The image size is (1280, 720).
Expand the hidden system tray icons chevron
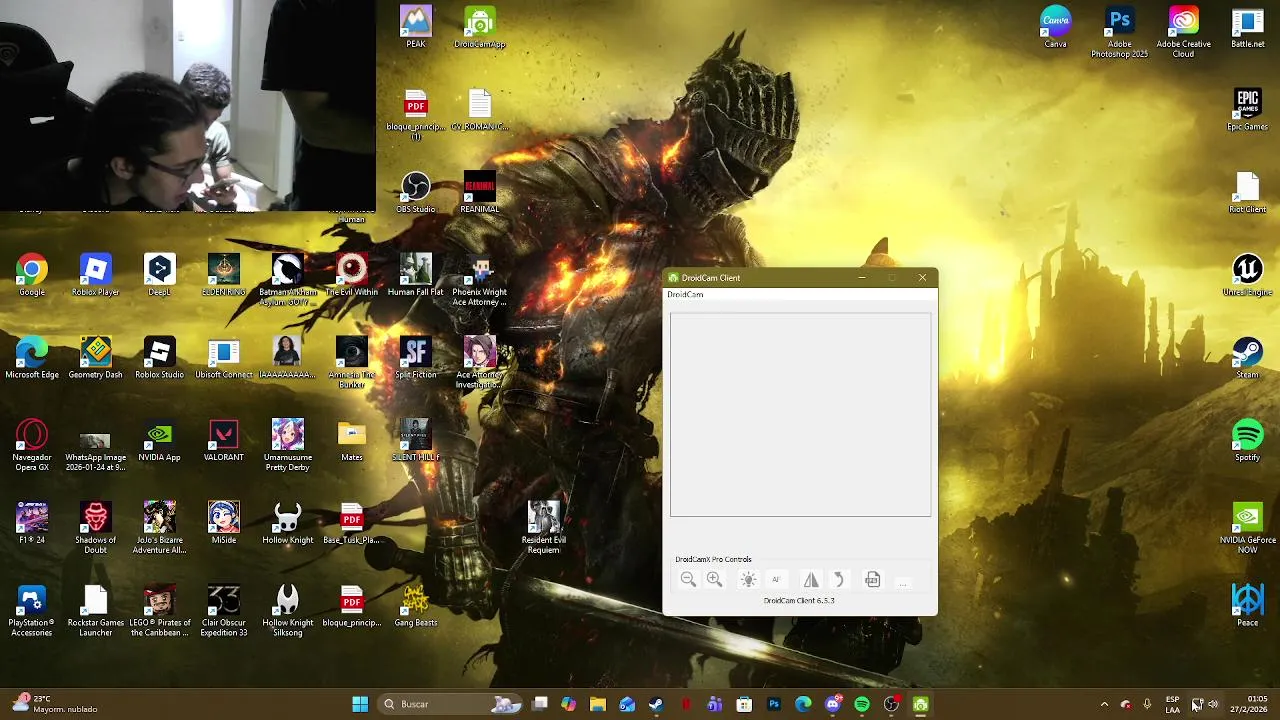(x=1104, y=704)
